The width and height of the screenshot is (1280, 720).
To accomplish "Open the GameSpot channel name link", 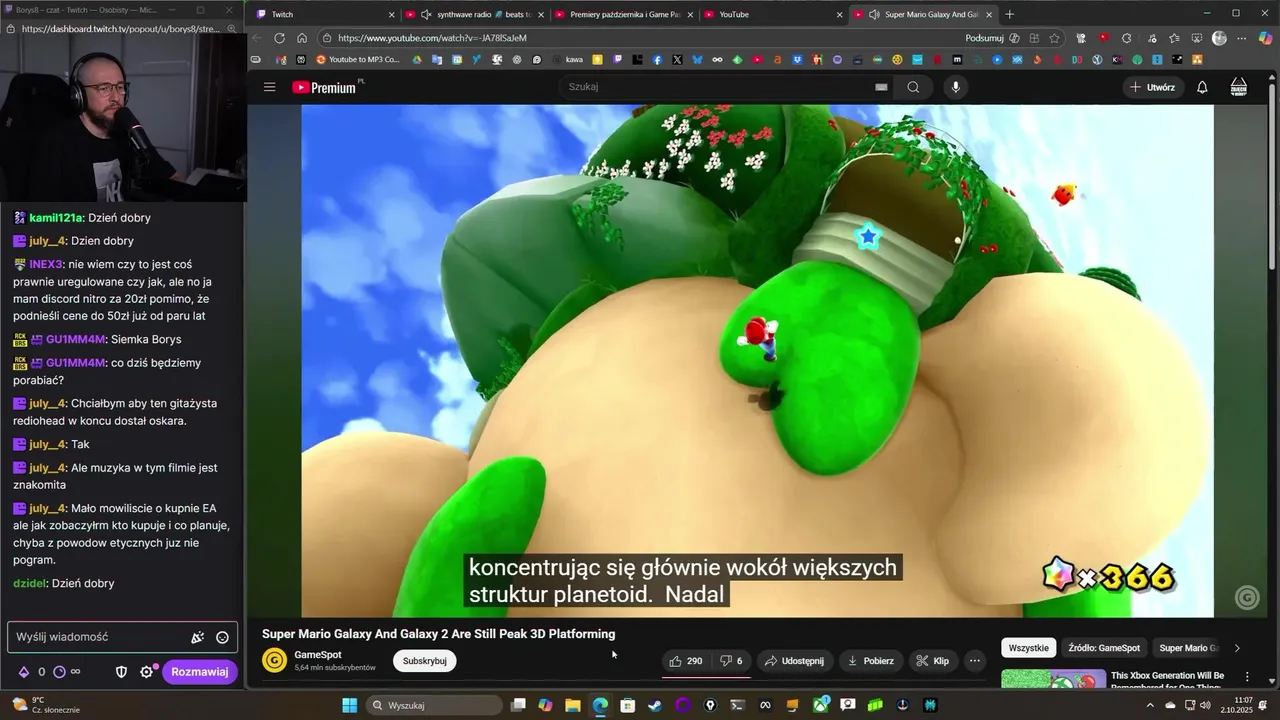I will pos(317,655).
